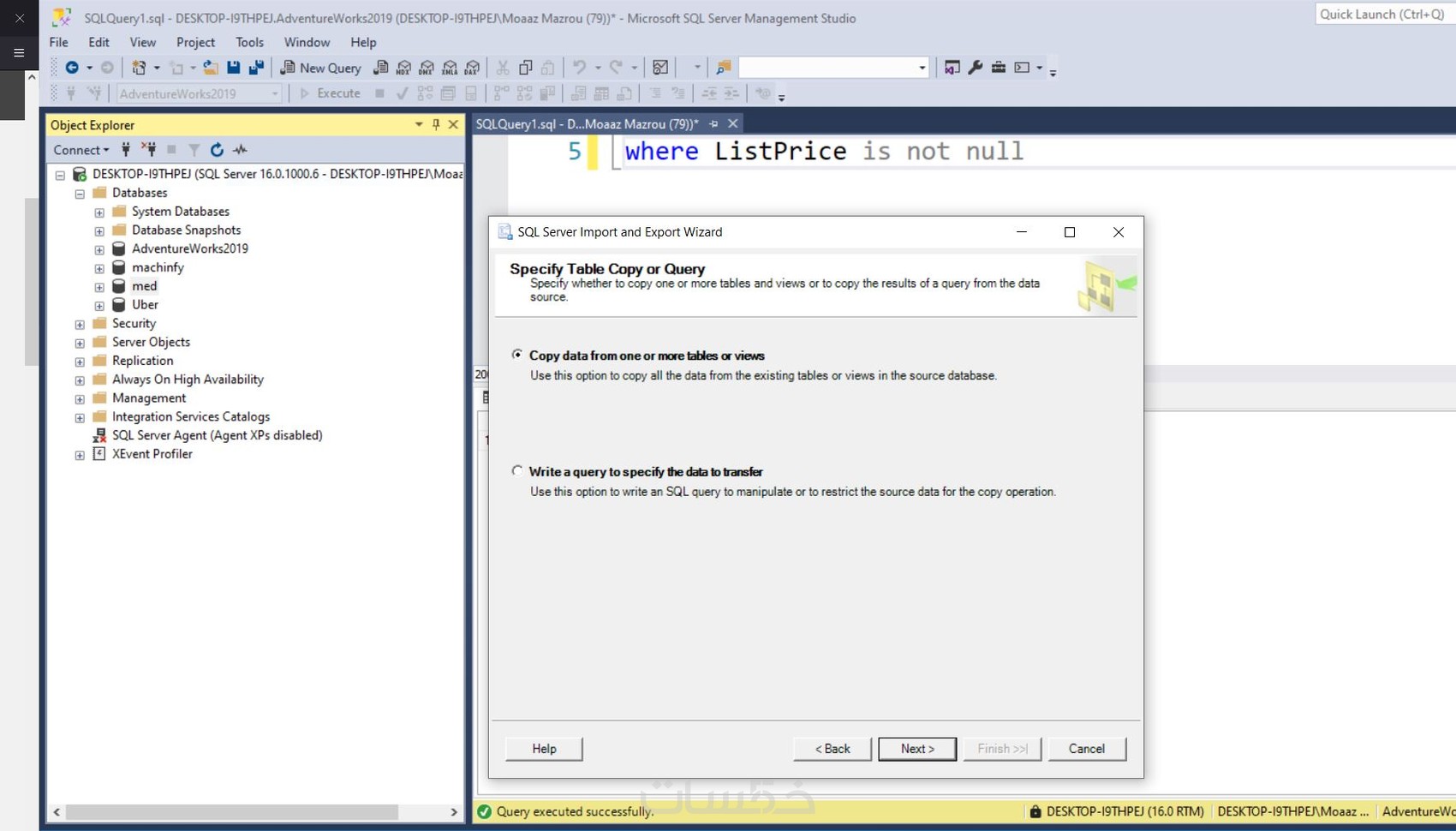The width and height of the screenshot is (1456, 831).
Task: Disconnect server using the plug-with-X icon
Action: pos(149,150)
